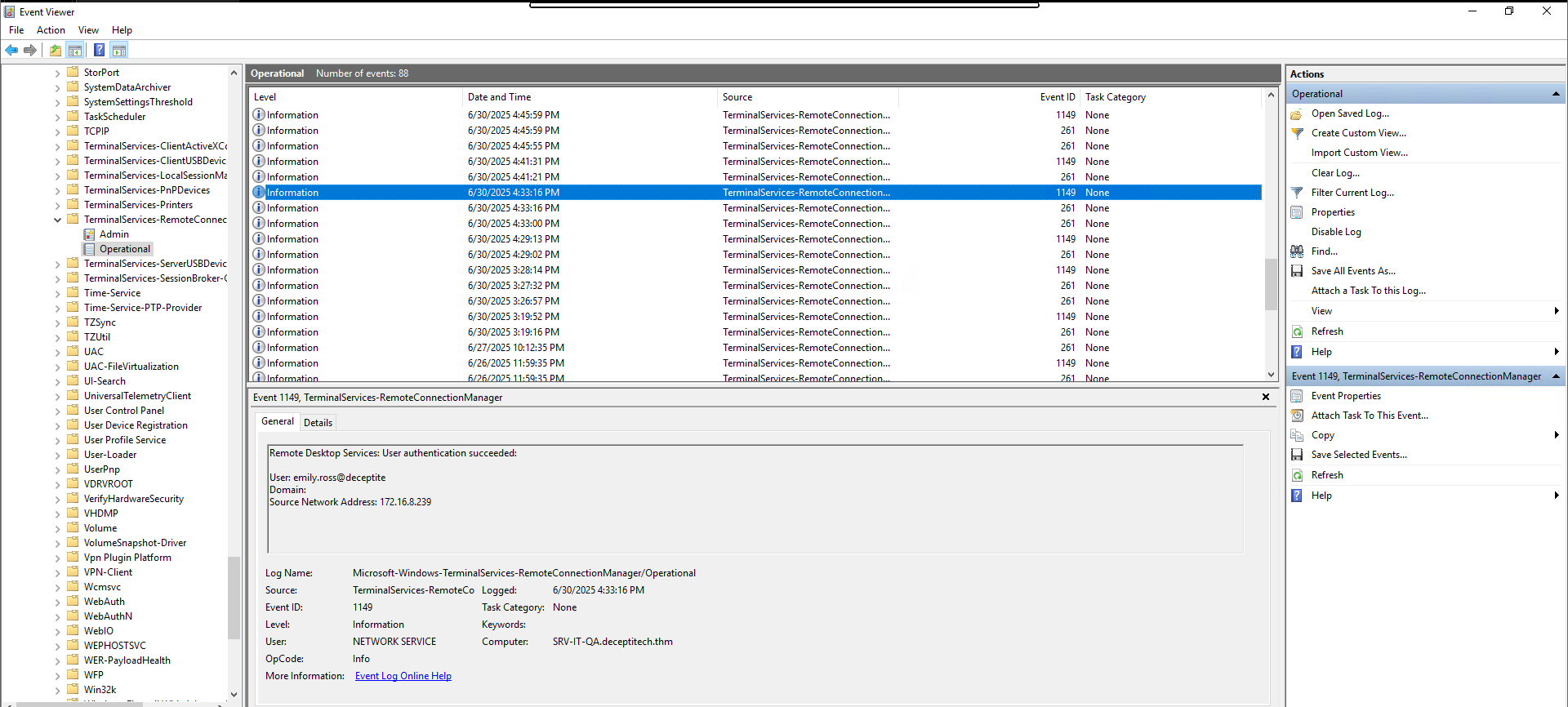
Task: Sort events by the Date and Time column
Action: click(x=499, y=97)
